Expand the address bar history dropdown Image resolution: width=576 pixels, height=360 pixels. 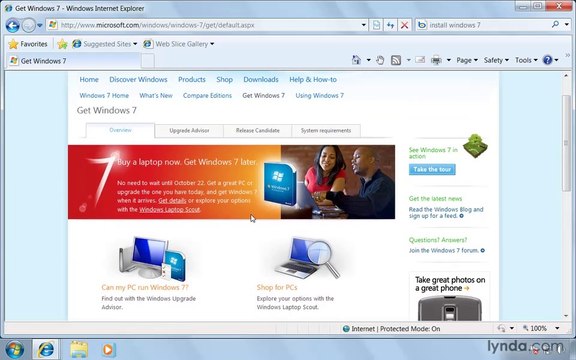364,25
